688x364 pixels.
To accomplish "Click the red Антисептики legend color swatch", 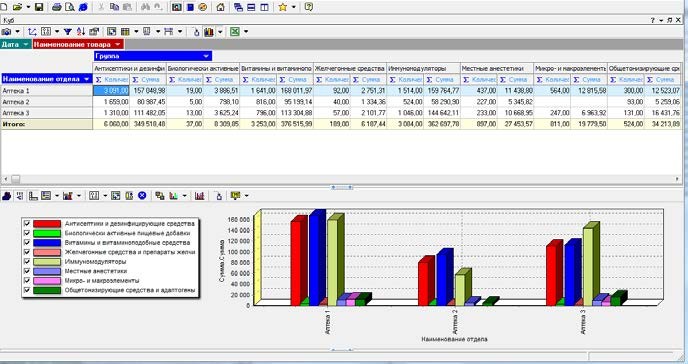I will (x=47, y=224).
